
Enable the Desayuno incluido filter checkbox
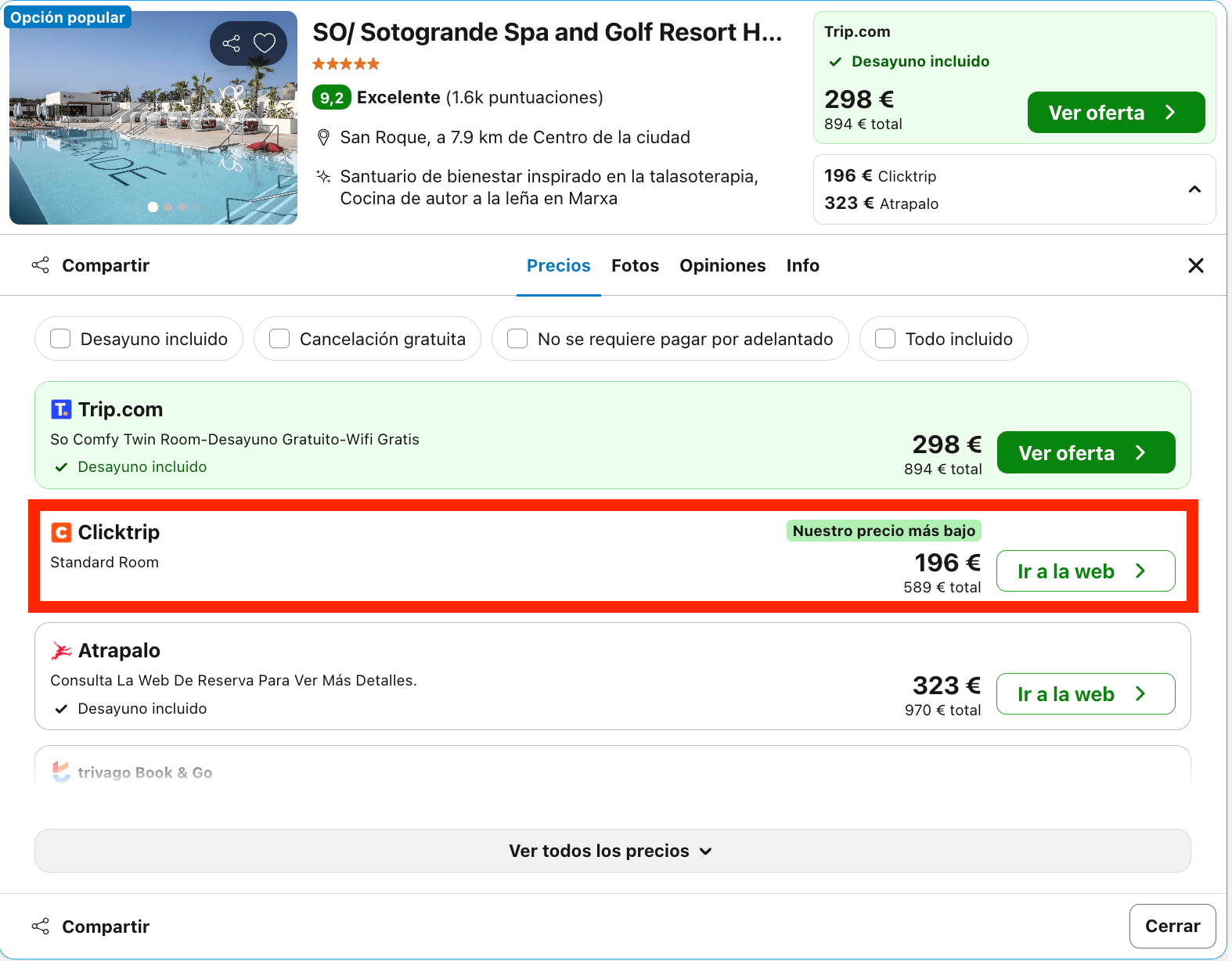coord(60,339)
